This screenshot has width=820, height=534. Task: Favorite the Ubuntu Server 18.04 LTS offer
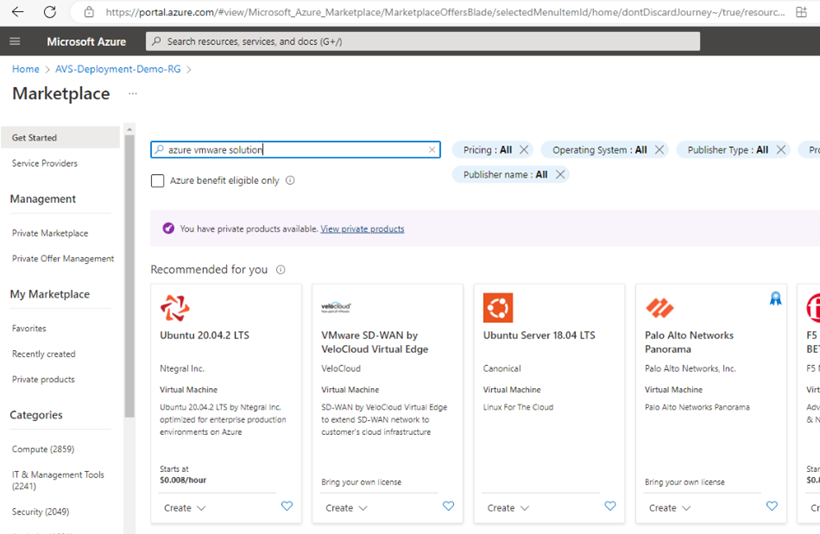click(x=610, y=507)
